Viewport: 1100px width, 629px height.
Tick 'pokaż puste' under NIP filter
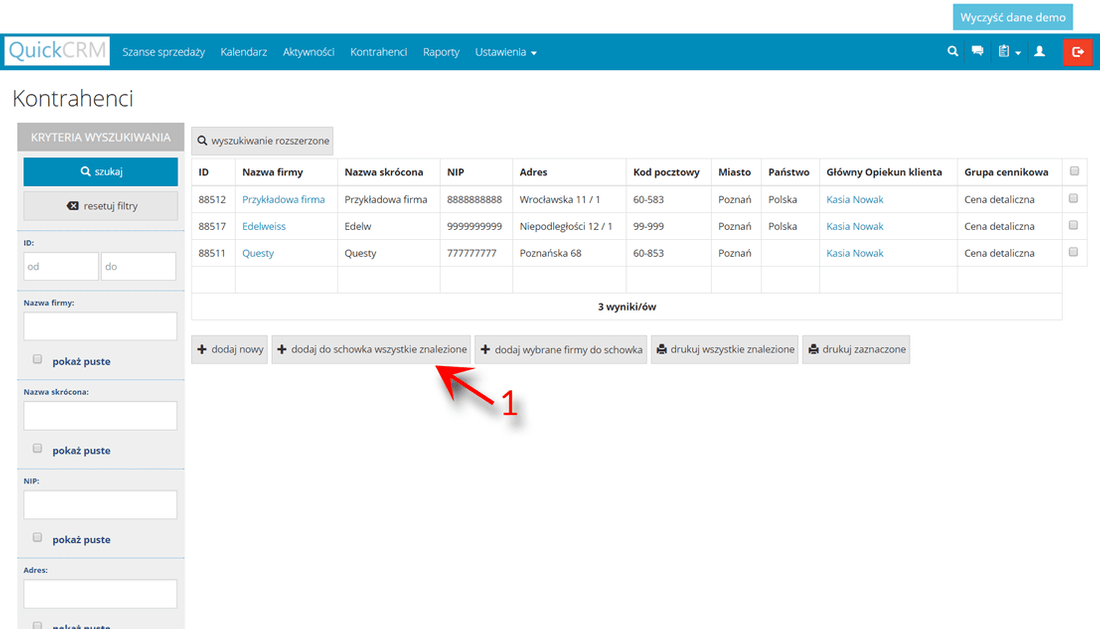pos(38,538)
